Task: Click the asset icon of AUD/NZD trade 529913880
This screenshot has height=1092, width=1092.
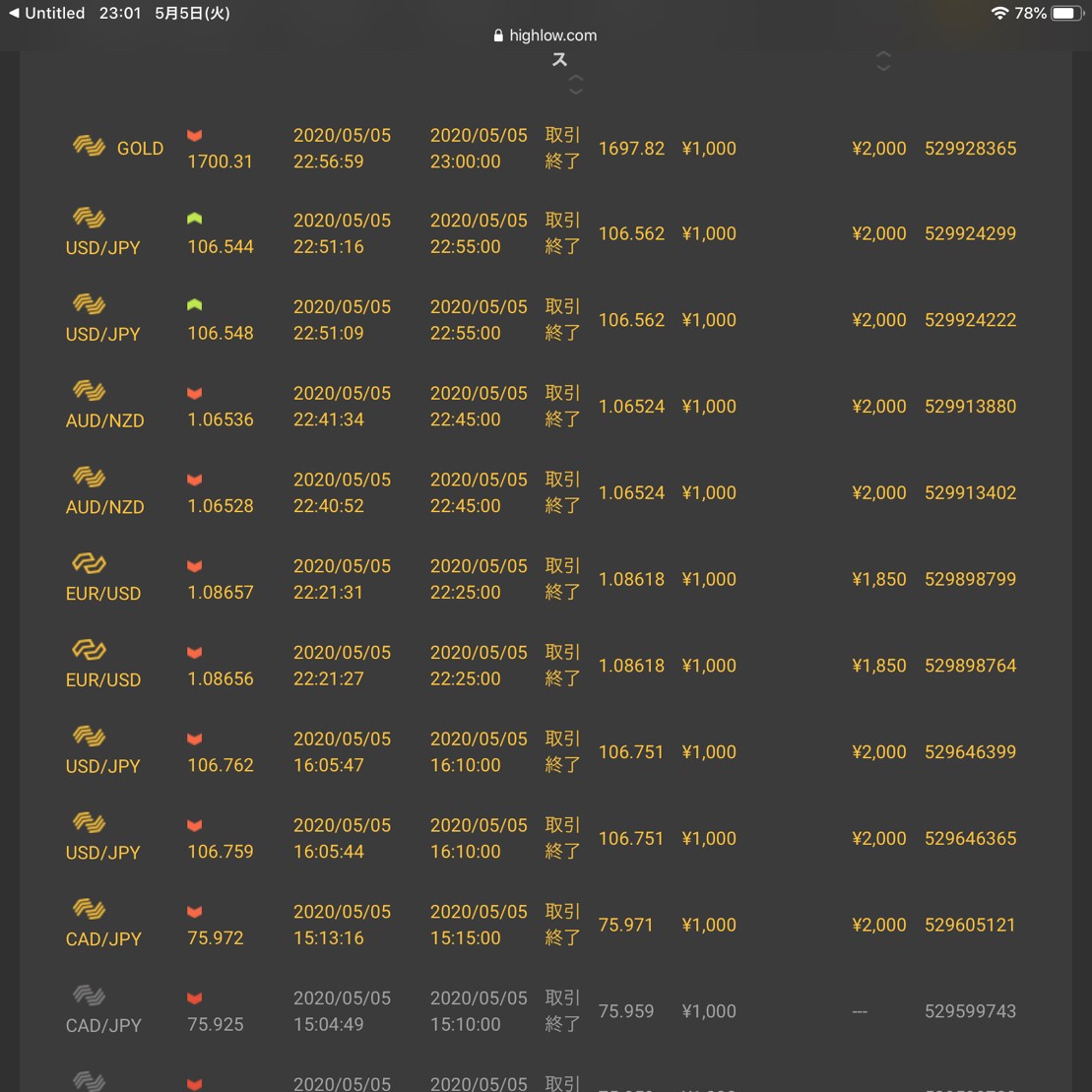Action: click(x=90, y=391)
